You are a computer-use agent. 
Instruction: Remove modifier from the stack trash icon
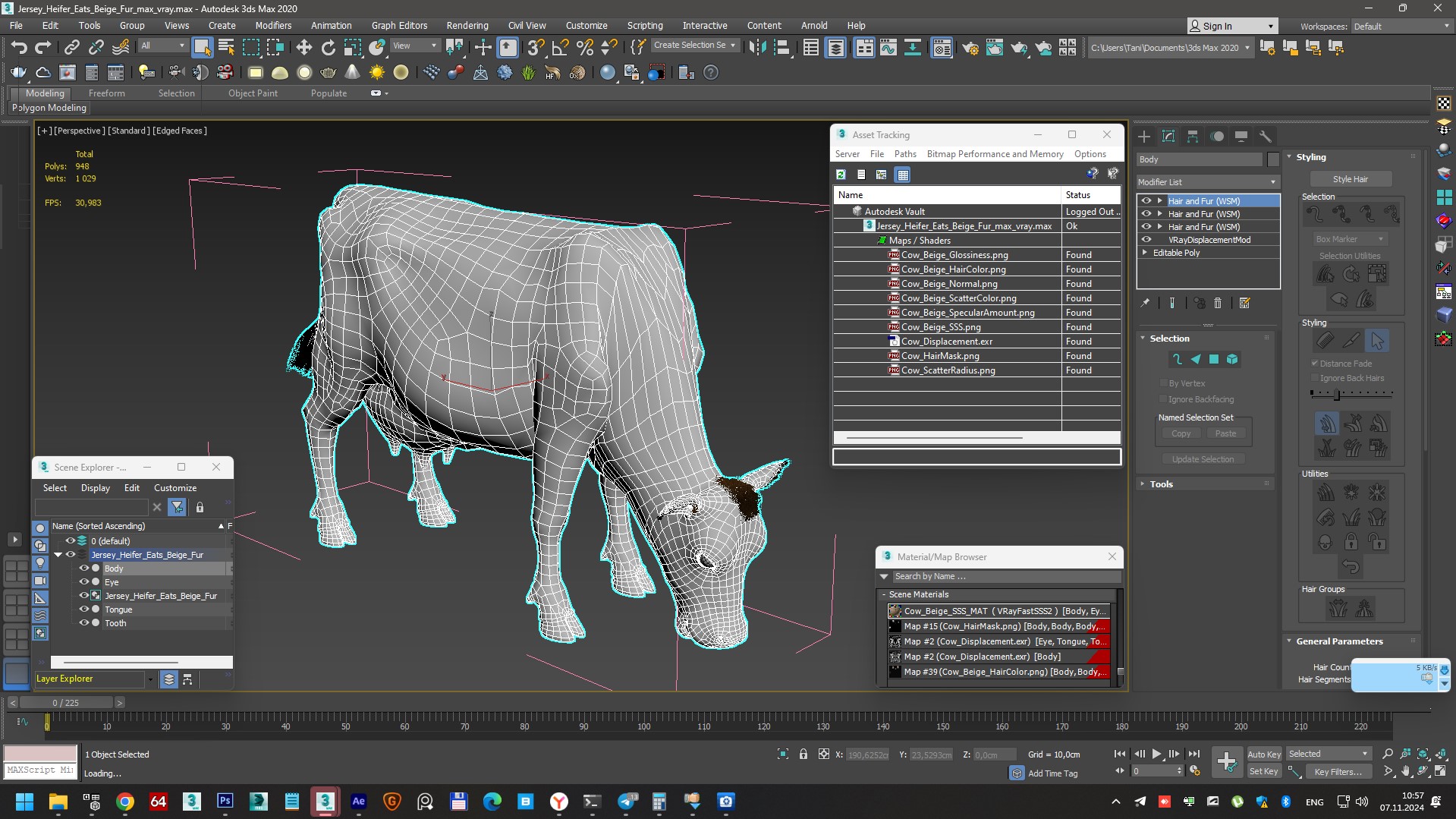(x=1218, y=303)
